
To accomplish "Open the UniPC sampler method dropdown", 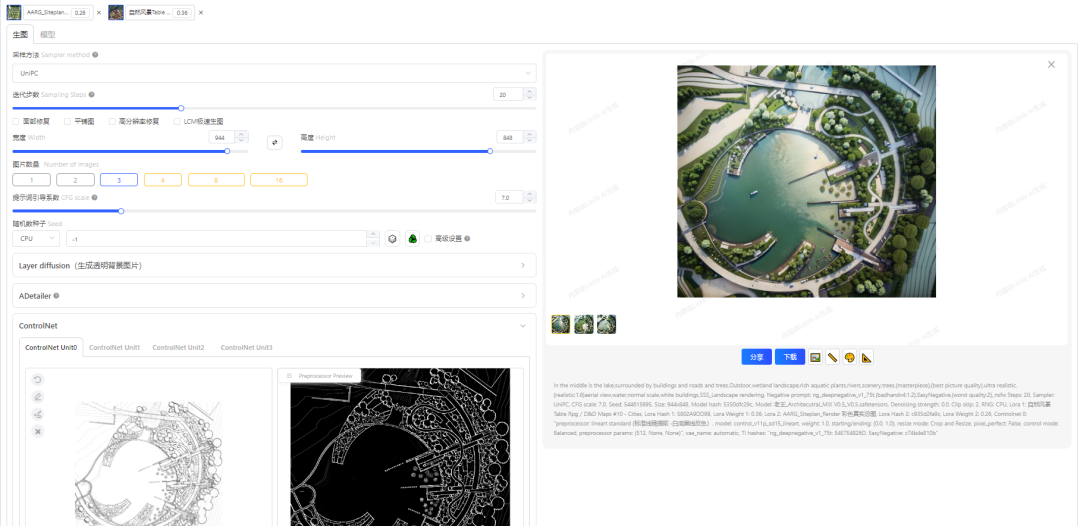I will pyautogui.click(x=274, y=73).
